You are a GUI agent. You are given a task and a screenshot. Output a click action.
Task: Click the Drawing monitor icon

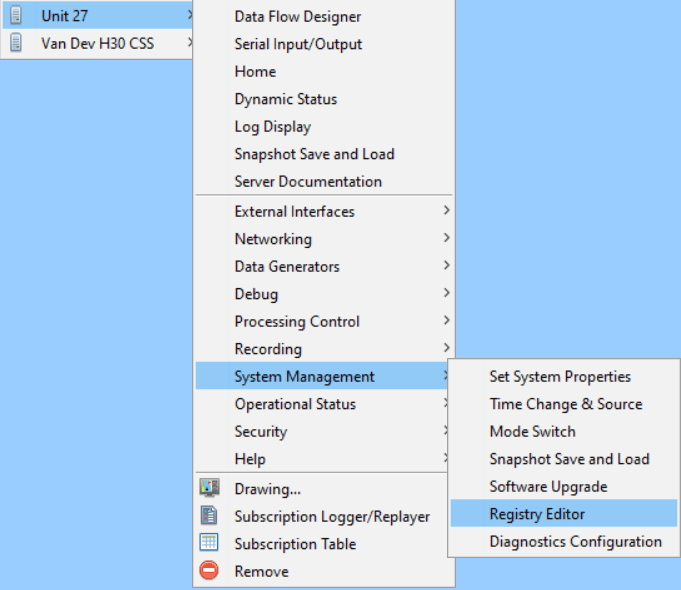[x=209, y=489]
